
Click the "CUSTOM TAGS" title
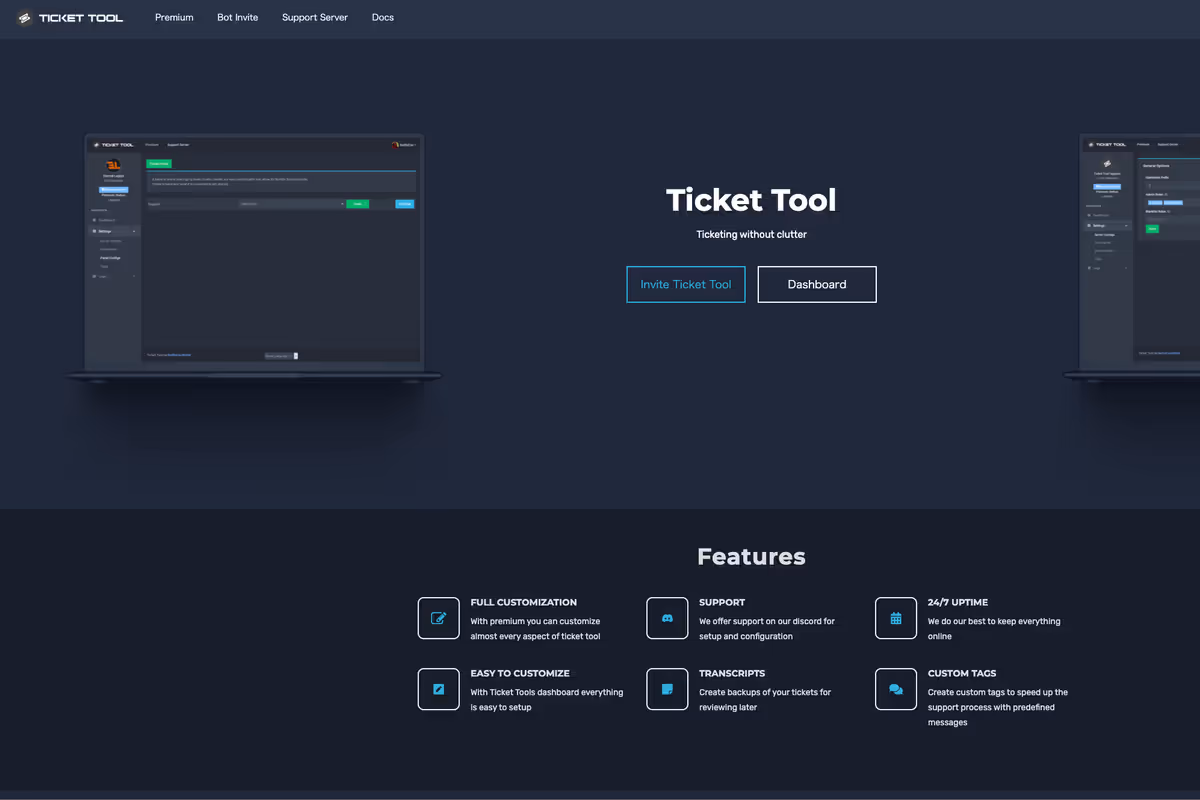(x=962, y=674)
